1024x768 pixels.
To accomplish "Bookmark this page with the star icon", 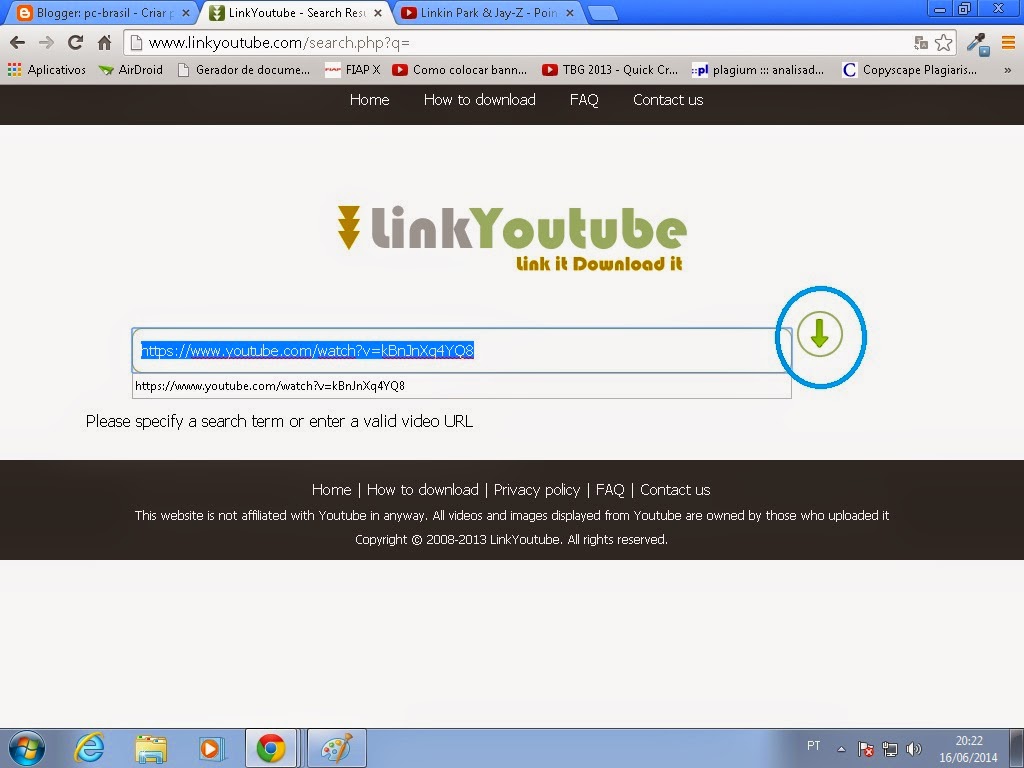I will pos(944,43).
